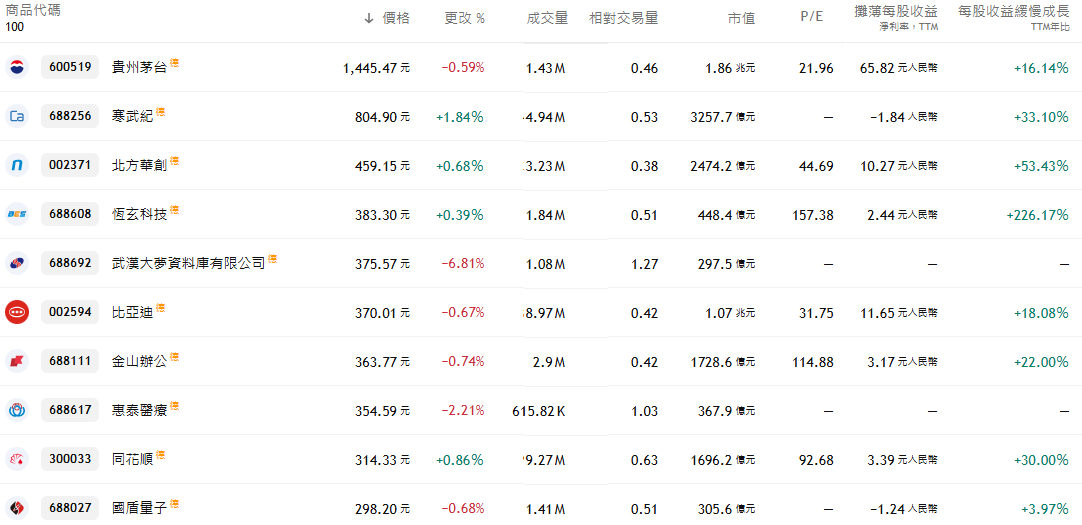Click the 惠泰醫療 company logo icon

click(17, 410)
